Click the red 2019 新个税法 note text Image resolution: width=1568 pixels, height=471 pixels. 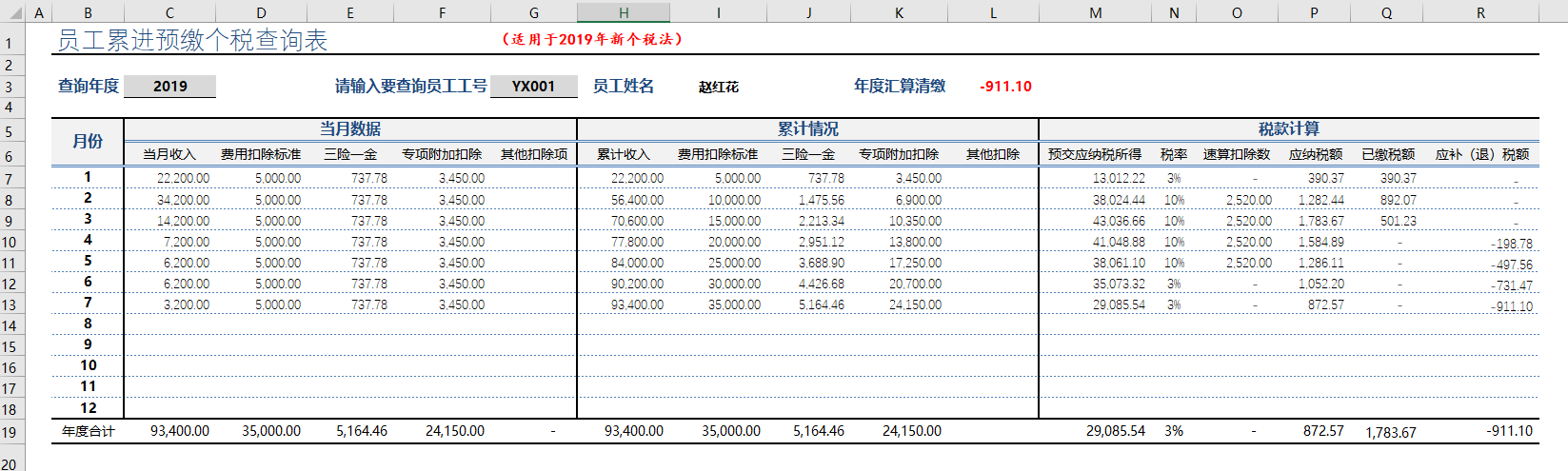coord(592,39)
